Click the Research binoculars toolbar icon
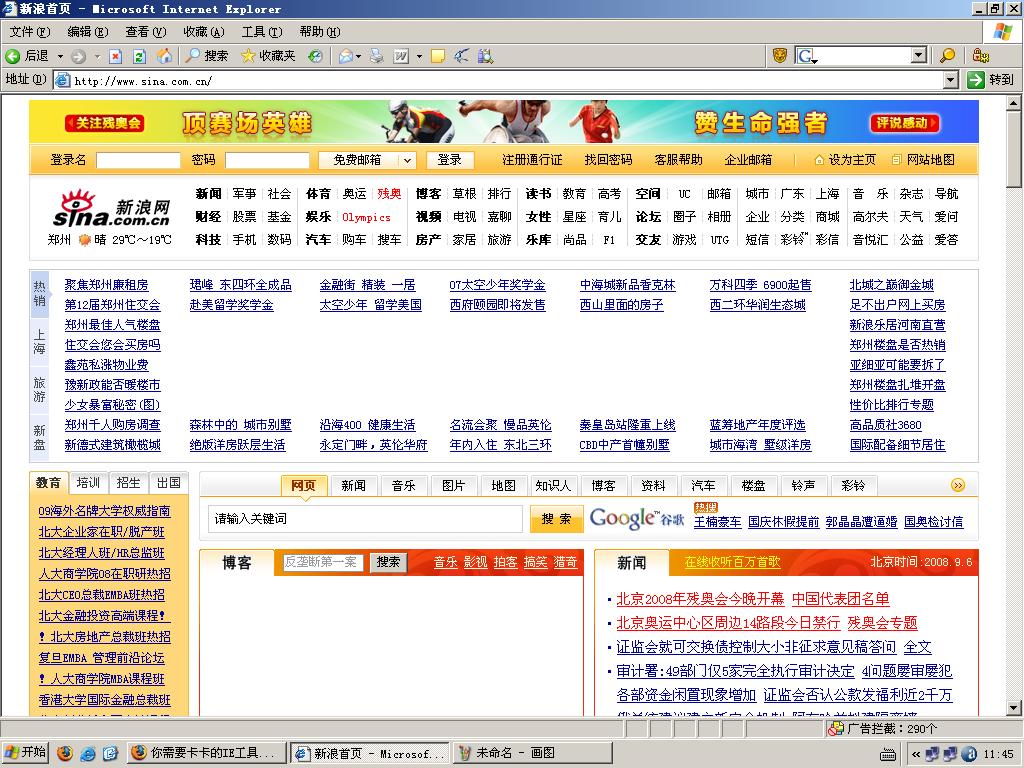 [x=485, y=56]
